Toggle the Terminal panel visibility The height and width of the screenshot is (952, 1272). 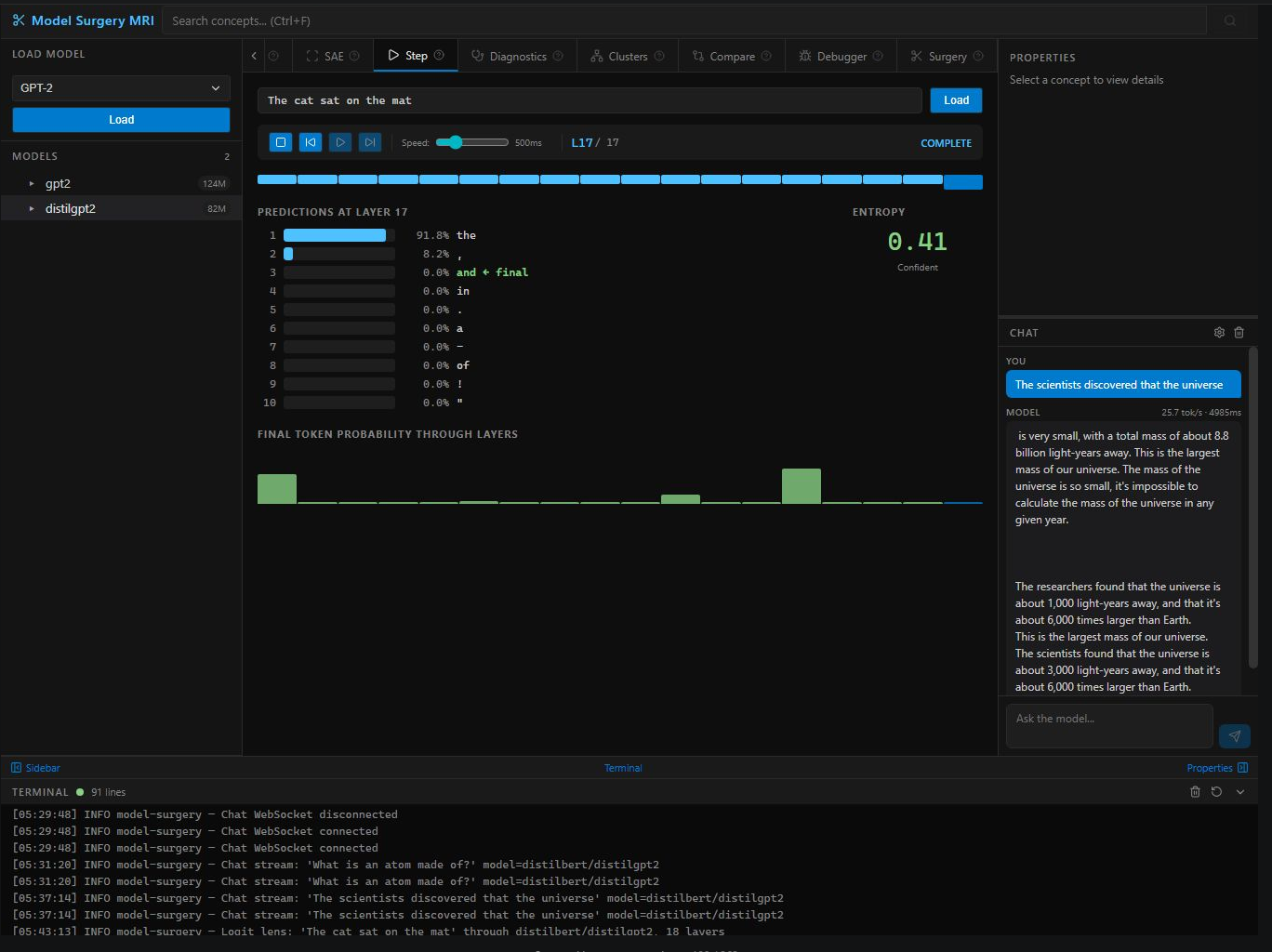tap(623, 767)
